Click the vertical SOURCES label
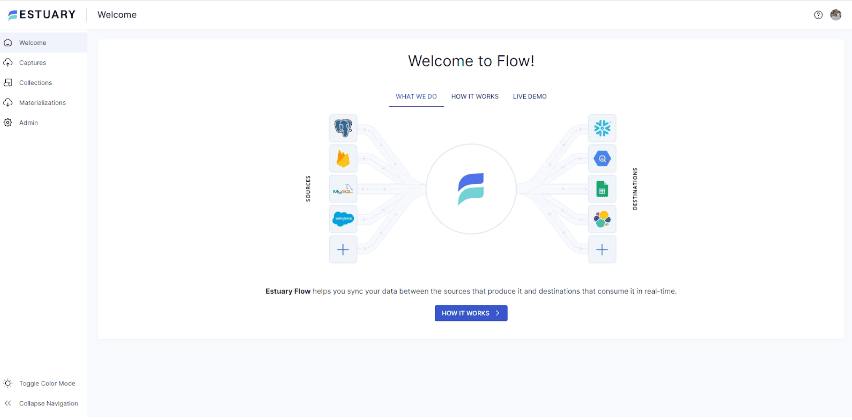The width and height of the screenshot is (852, 420). pos(308,189)
